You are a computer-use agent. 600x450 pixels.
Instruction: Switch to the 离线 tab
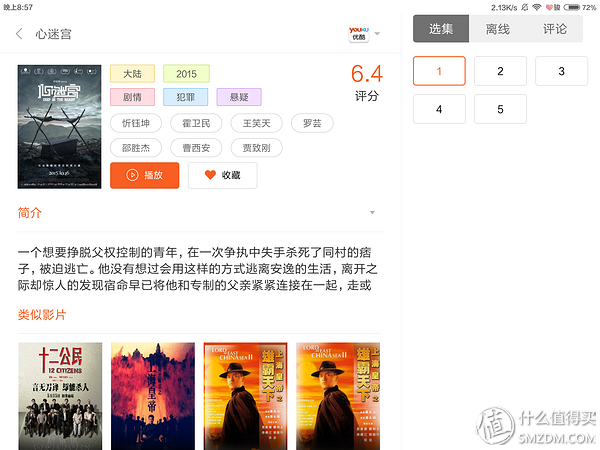pos(497,29)
